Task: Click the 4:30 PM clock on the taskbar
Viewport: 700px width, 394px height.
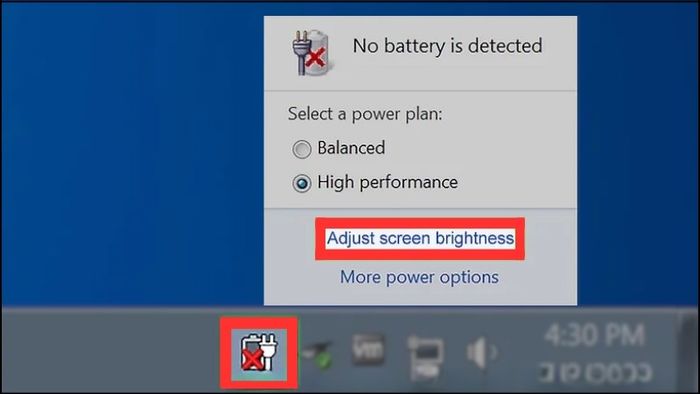Action: click(x=594, y=335)
